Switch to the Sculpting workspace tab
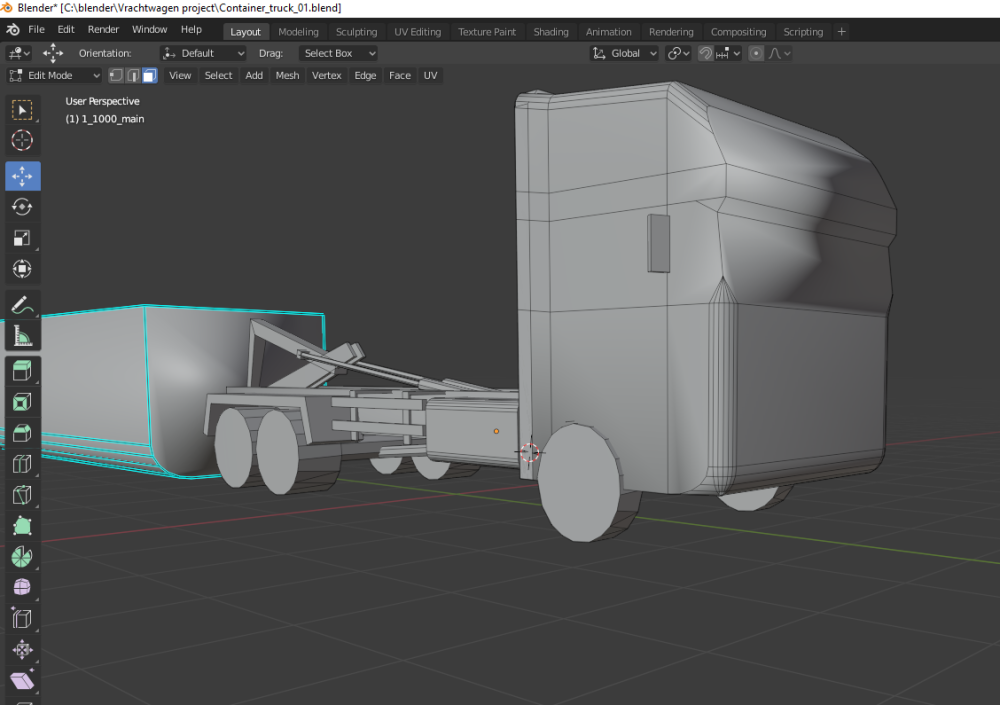1000x705 pixels. click(356, 32)
